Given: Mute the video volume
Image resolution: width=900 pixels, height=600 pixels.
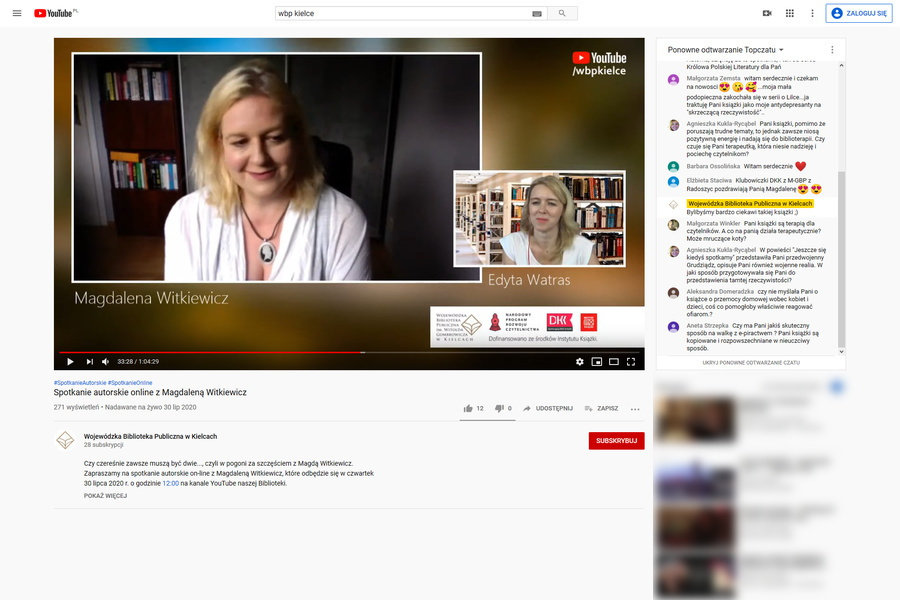Looking at the screenshot, I should click(106, 361).
